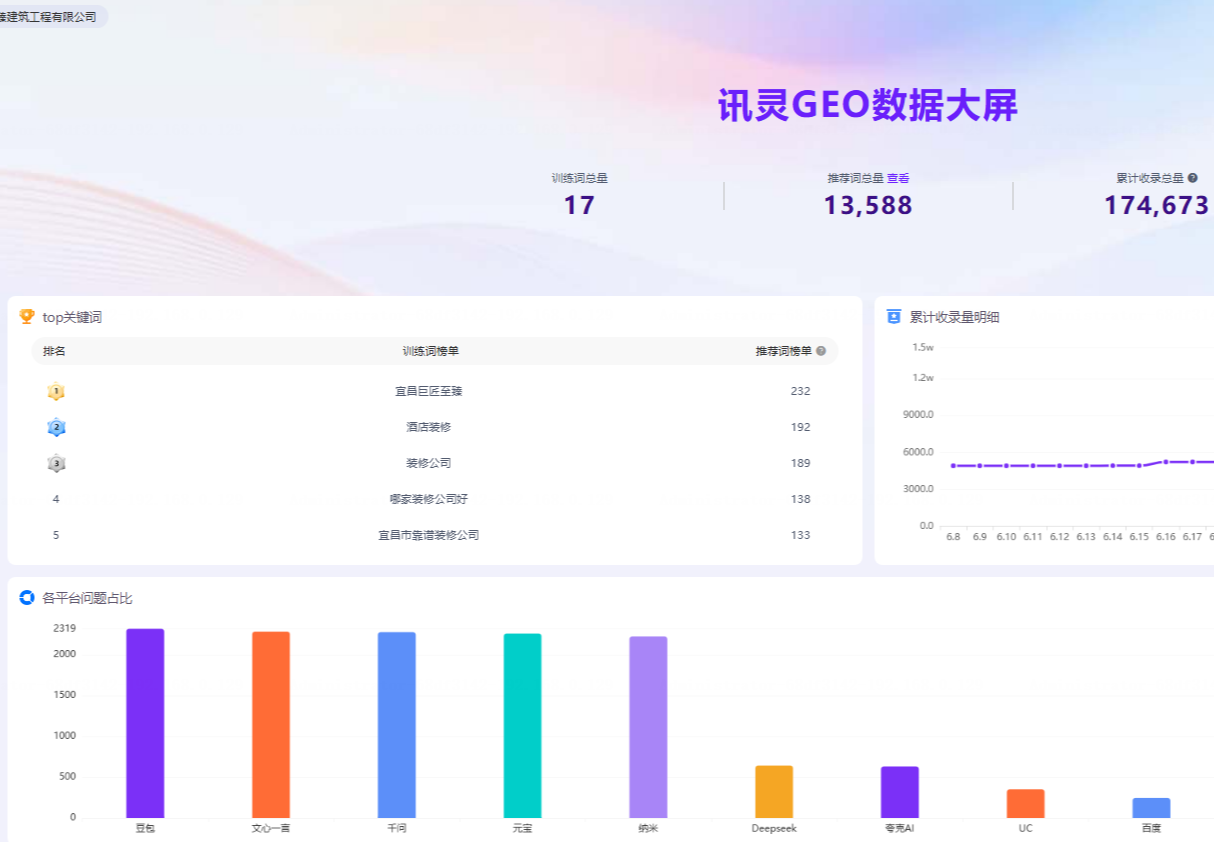Click the silver rank 3 medal icon
The image size is (1214, 842).
point(56,463)
